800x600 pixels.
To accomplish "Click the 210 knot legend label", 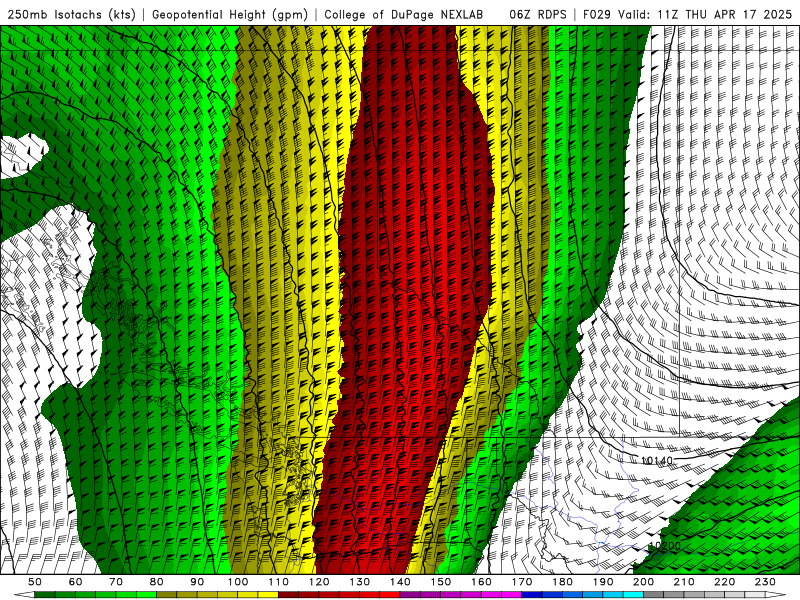I will (684, 582).
